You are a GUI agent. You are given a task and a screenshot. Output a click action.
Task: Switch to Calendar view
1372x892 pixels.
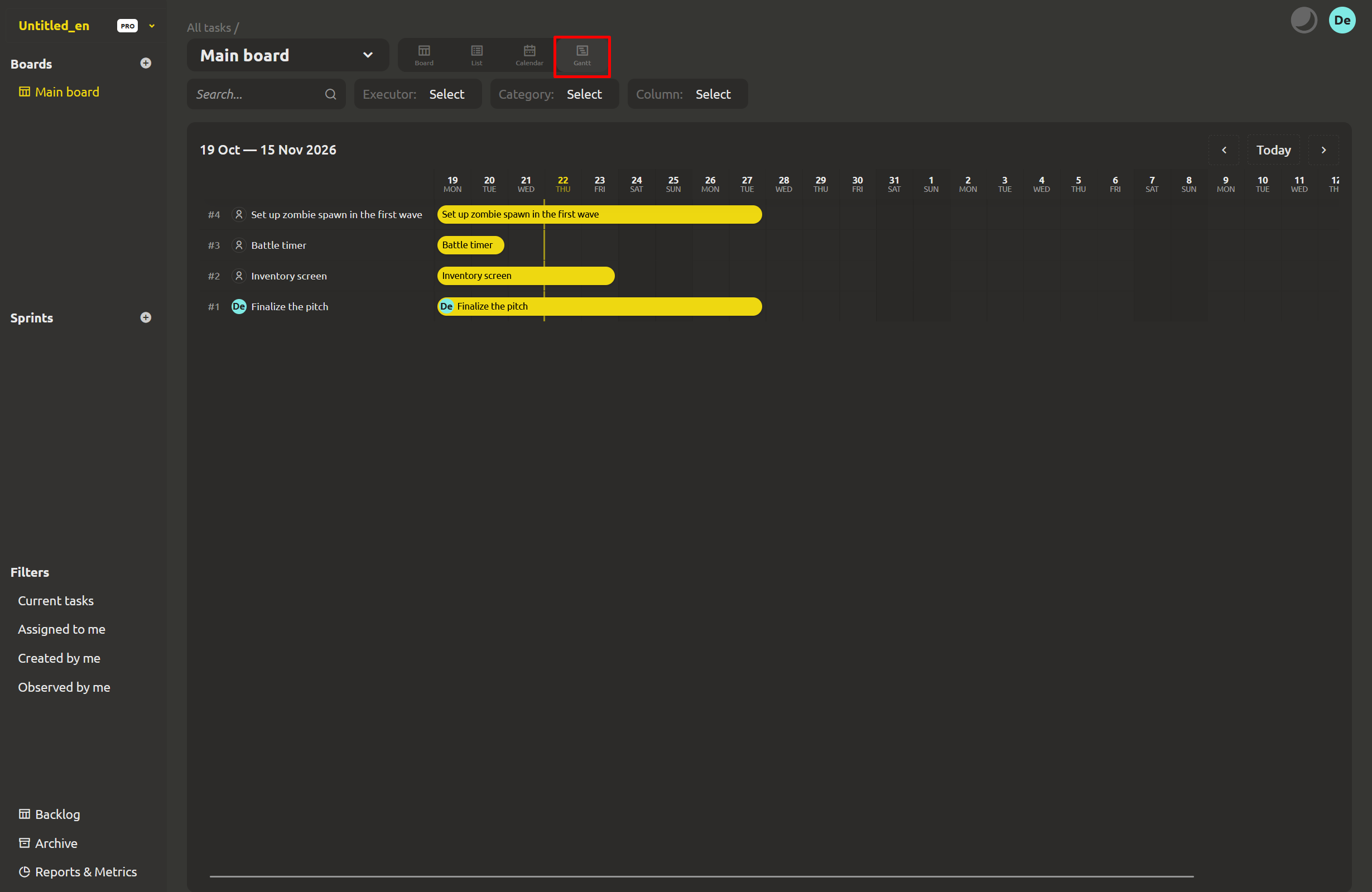pos(529,55)
